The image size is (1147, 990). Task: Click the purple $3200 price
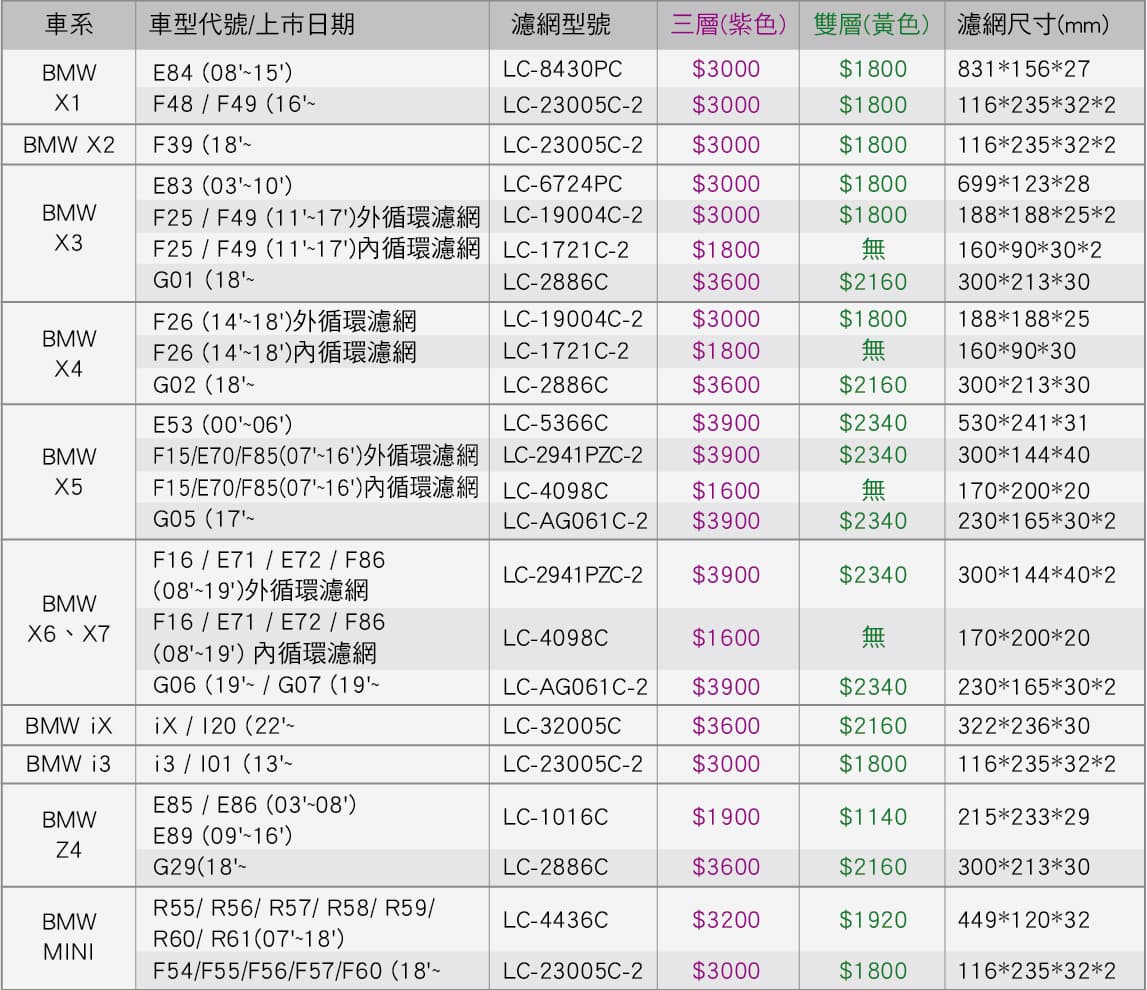pos(726,920)
